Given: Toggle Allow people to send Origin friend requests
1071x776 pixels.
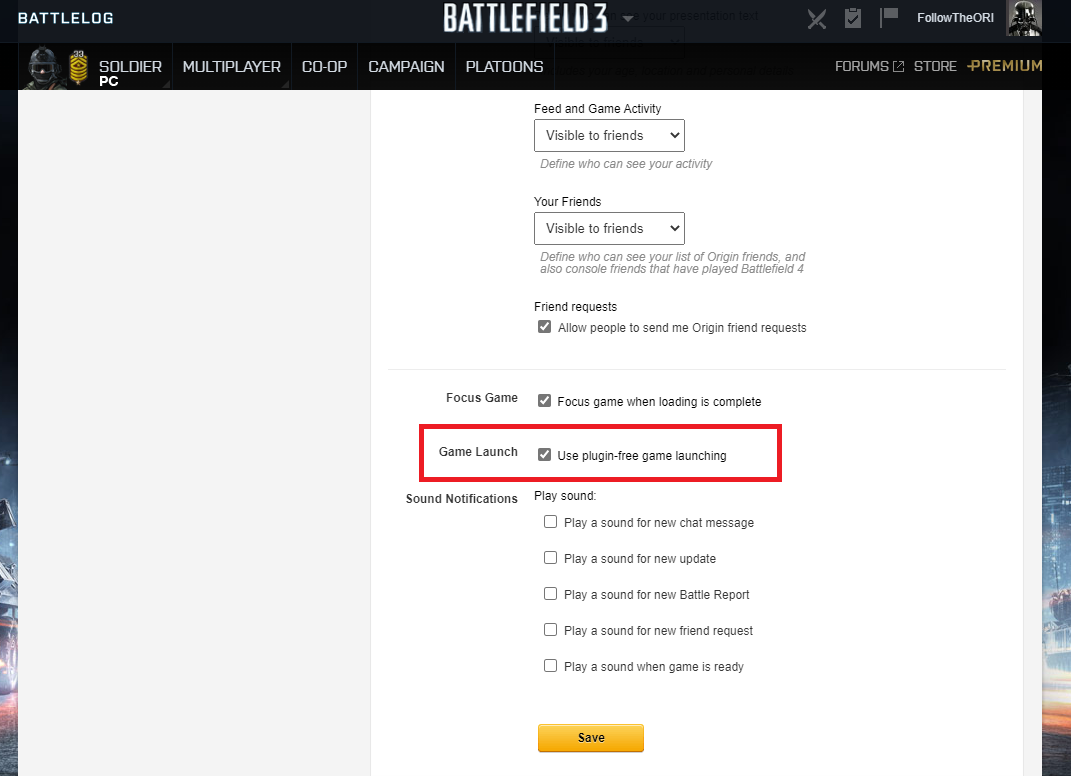Looking at the screenshot, I should (544, 327).
